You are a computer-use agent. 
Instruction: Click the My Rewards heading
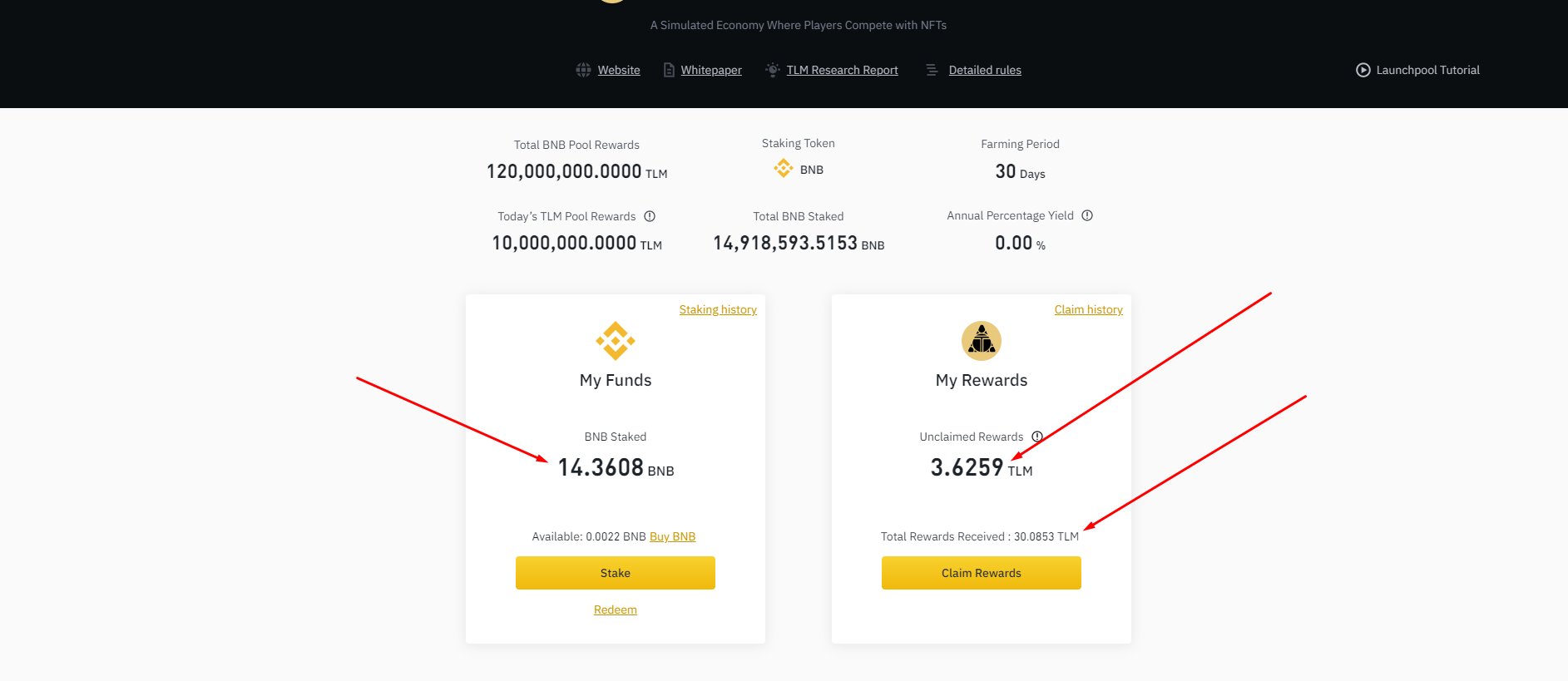(x=982, y=380)
